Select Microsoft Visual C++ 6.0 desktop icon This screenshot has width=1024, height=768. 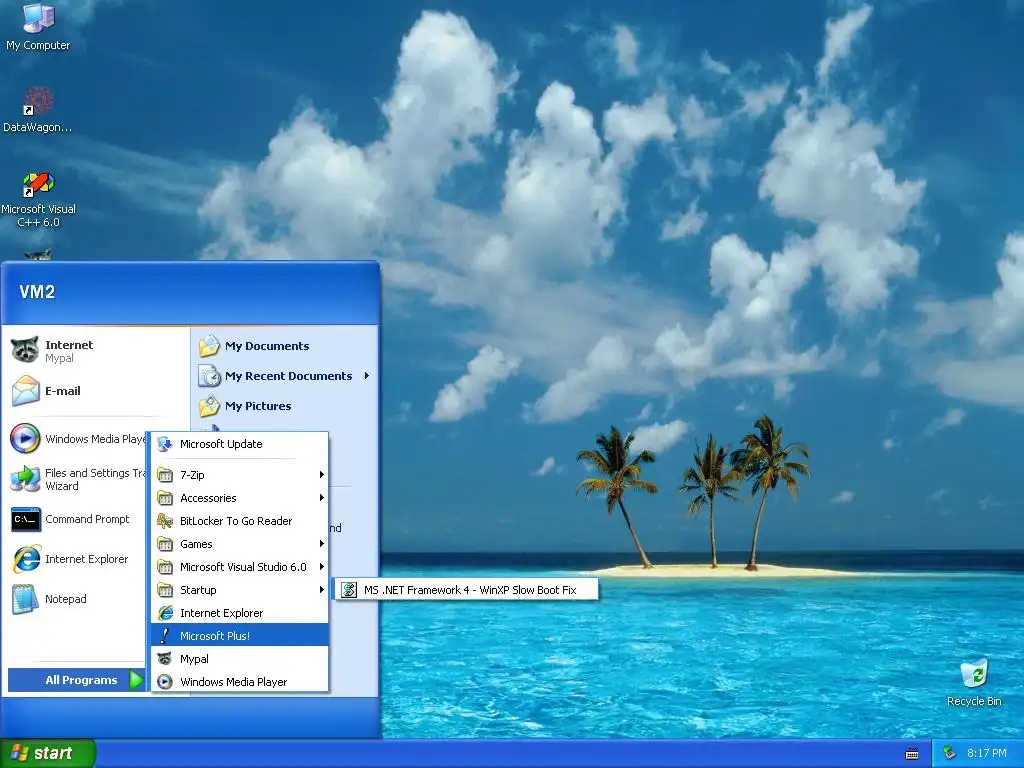pos(38,184)
